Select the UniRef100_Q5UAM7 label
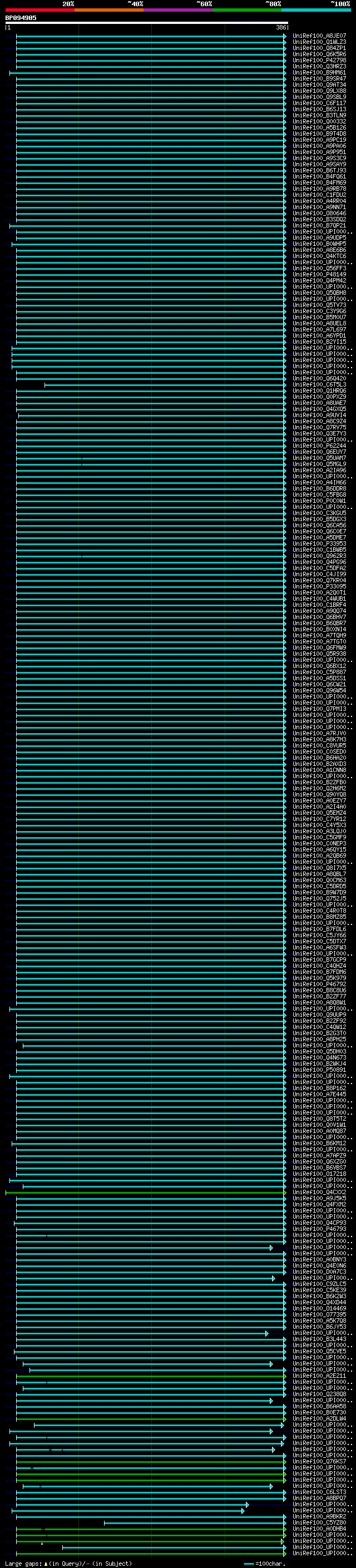This screenshot has height=1568, width=356. click(319, 458)
